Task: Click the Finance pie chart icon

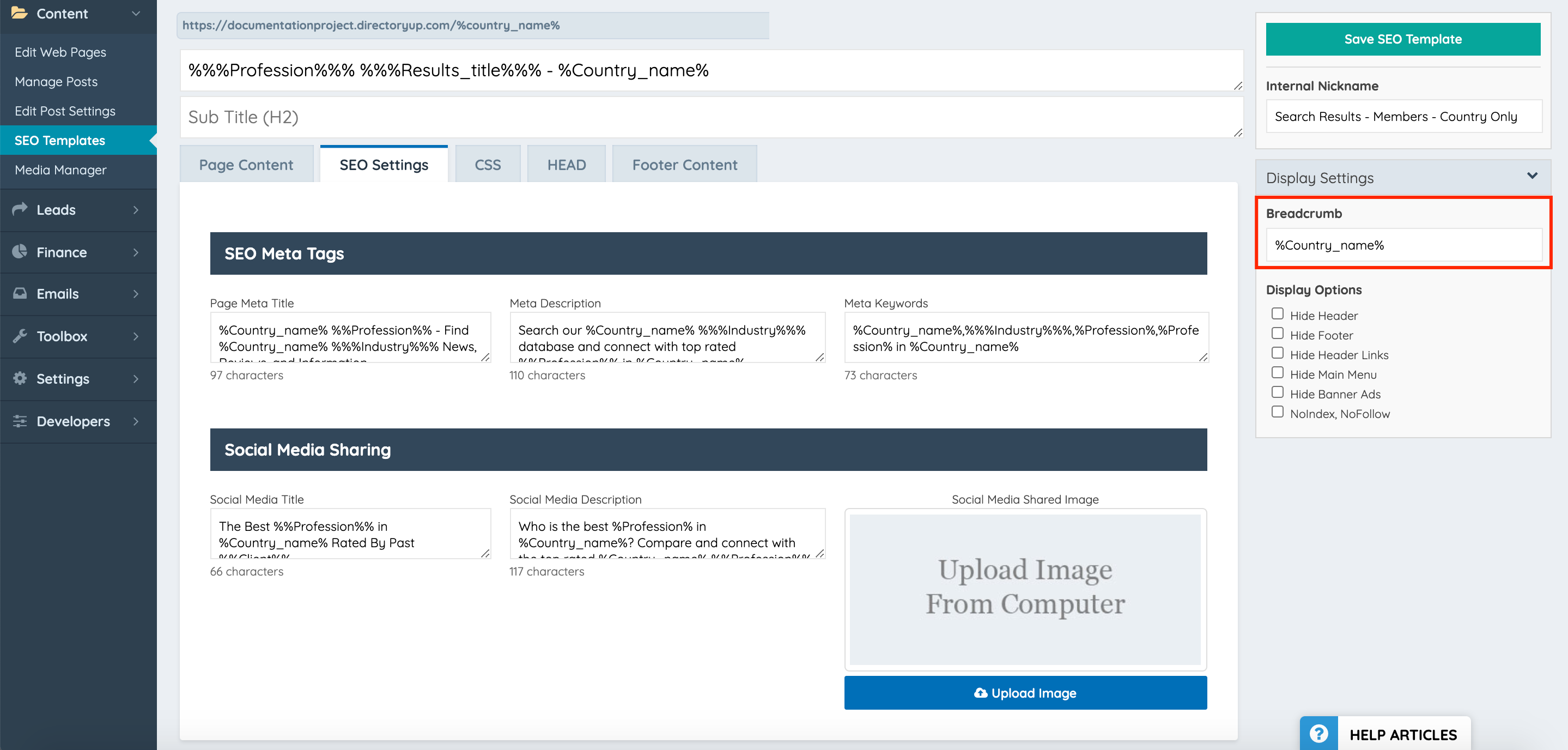Action: pyautogui.click(x=20, y=251)
